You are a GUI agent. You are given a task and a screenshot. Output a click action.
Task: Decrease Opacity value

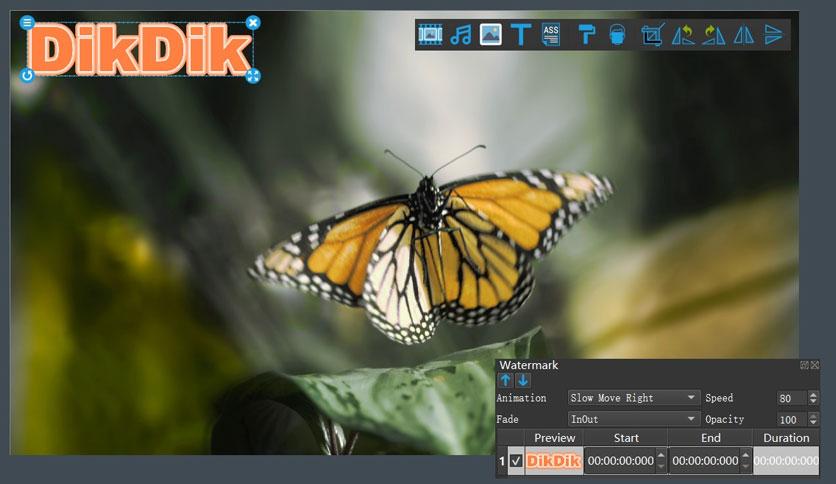click(x=813, y=423)
